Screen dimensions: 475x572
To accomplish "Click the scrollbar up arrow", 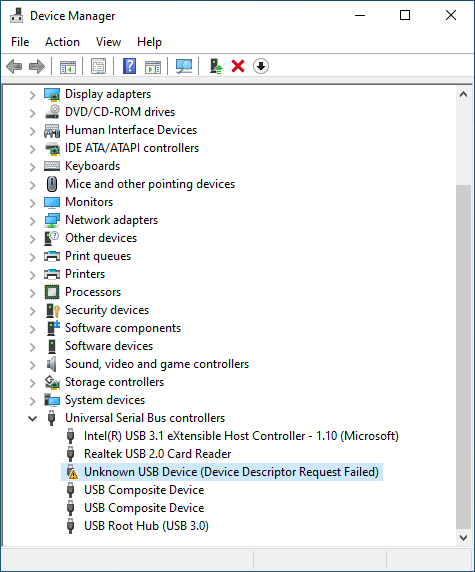I will (463, 94).
